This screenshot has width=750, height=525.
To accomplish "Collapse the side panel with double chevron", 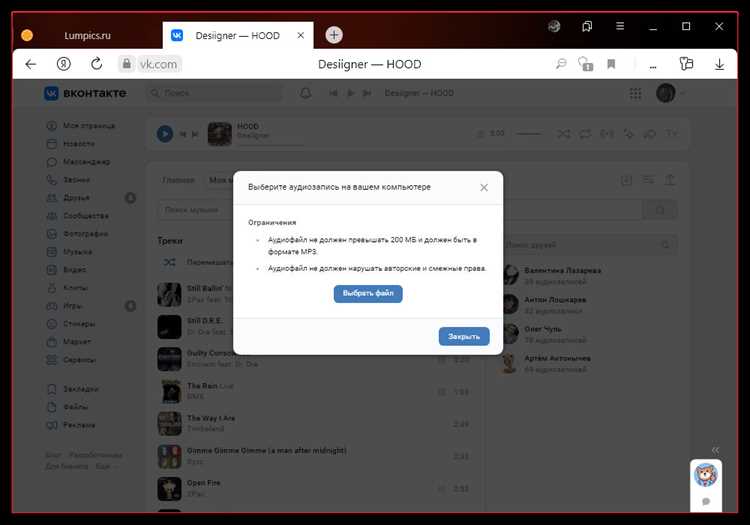I will tap(715, 450).
